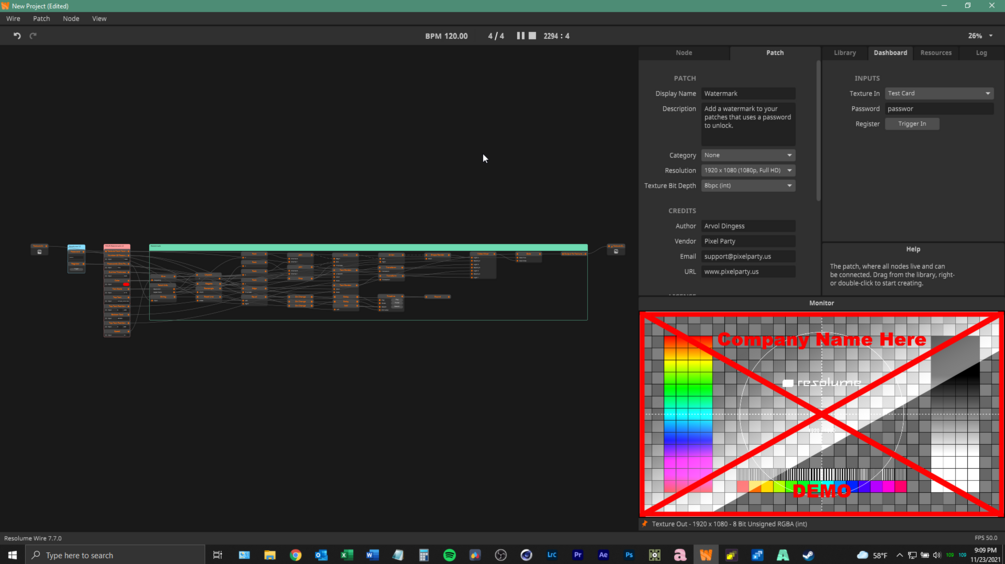Open After Effects from the taskbar

603,555
